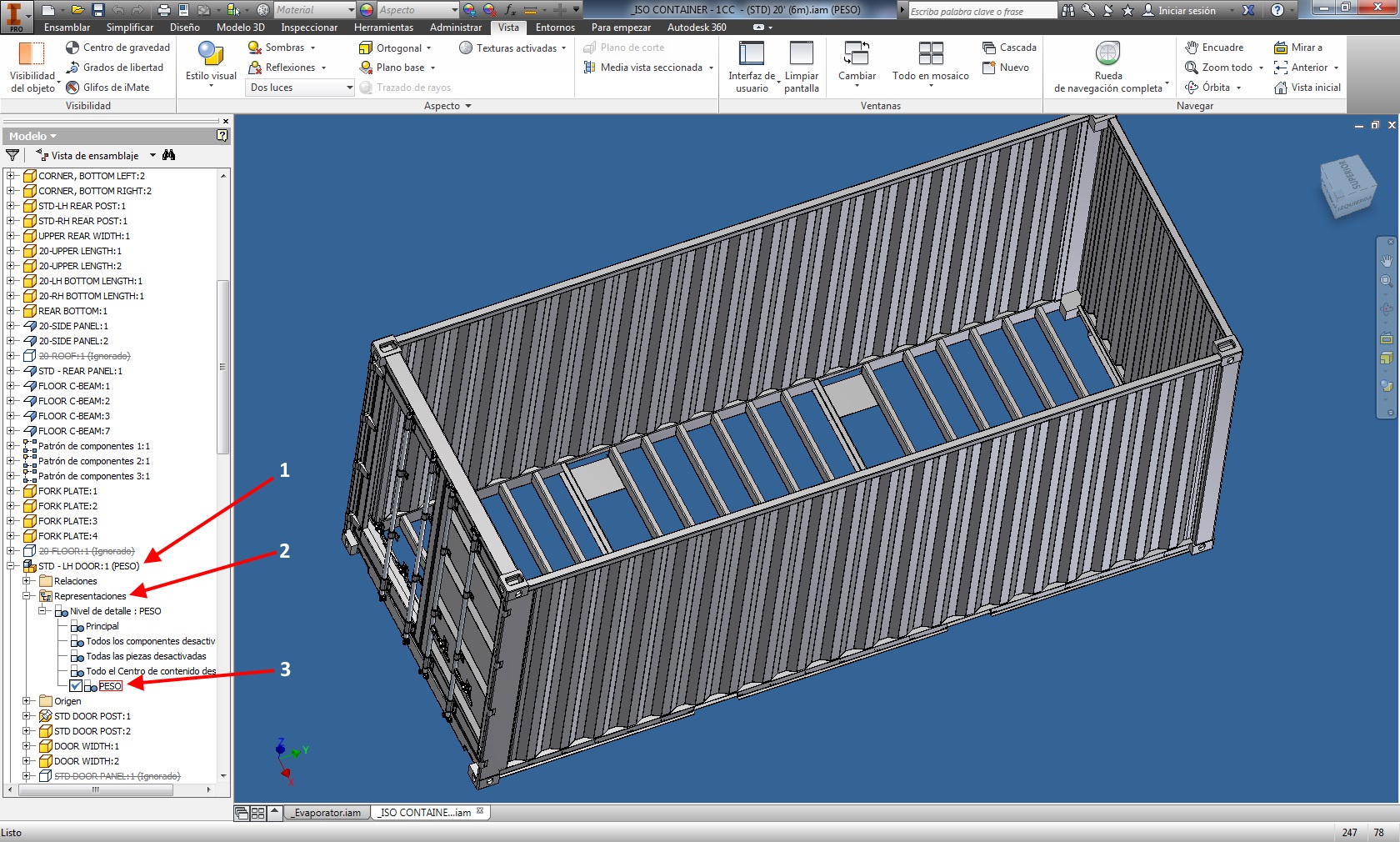The image size is (1400, 842).
Task: Open the Modelo browser panel header
Action: pos(33,136)
